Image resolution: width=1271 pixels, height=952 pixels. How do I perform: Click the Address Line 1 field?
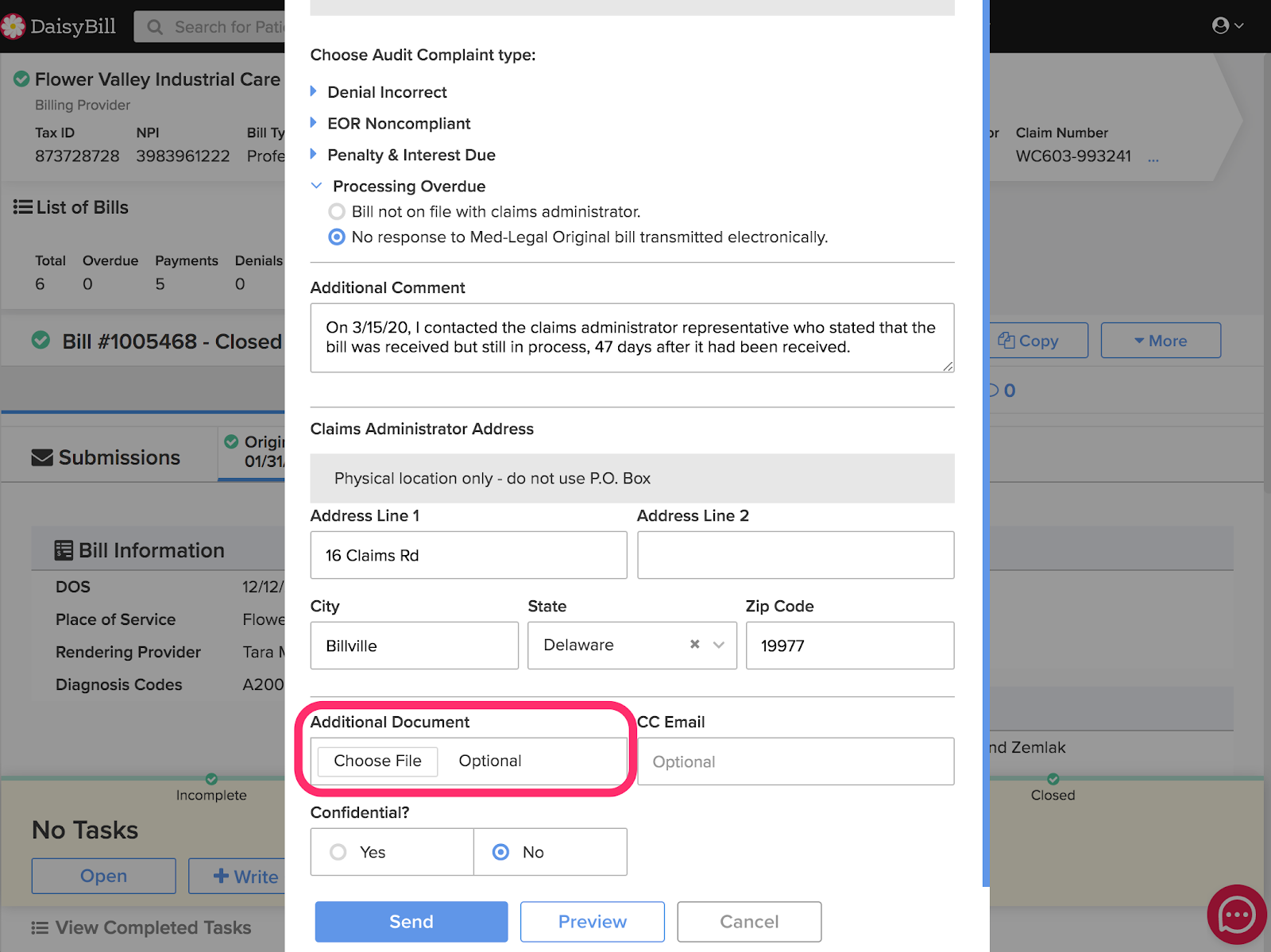469,555
